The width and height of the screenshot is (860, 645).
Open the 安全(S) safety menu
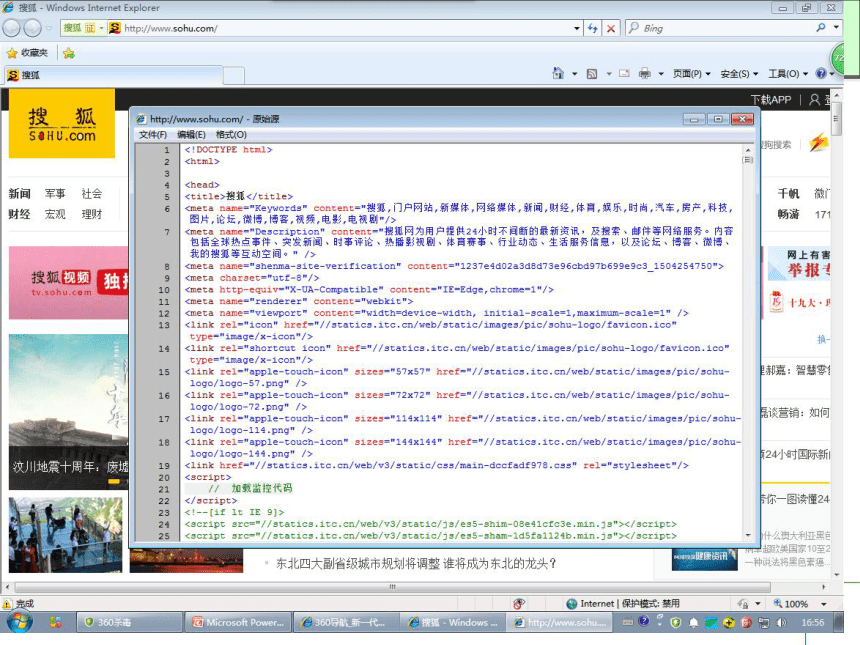pos(739,73)
